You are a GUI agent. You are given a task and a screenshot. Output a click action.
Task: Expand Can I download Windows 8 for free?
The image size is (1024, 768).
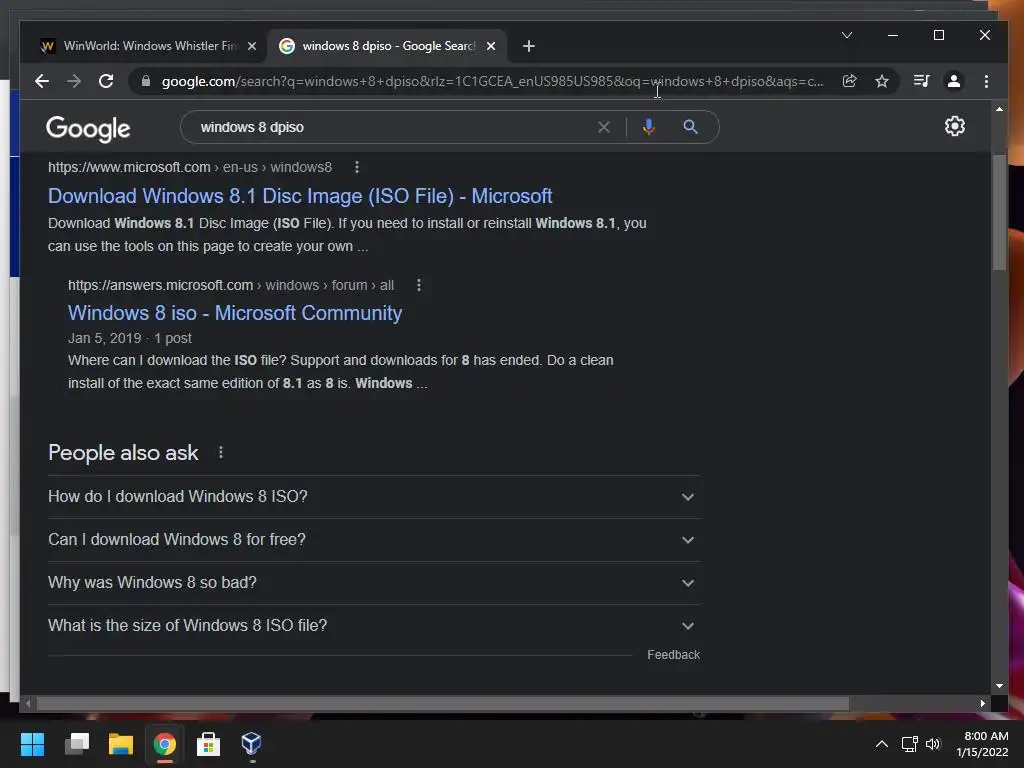(374, 540)
